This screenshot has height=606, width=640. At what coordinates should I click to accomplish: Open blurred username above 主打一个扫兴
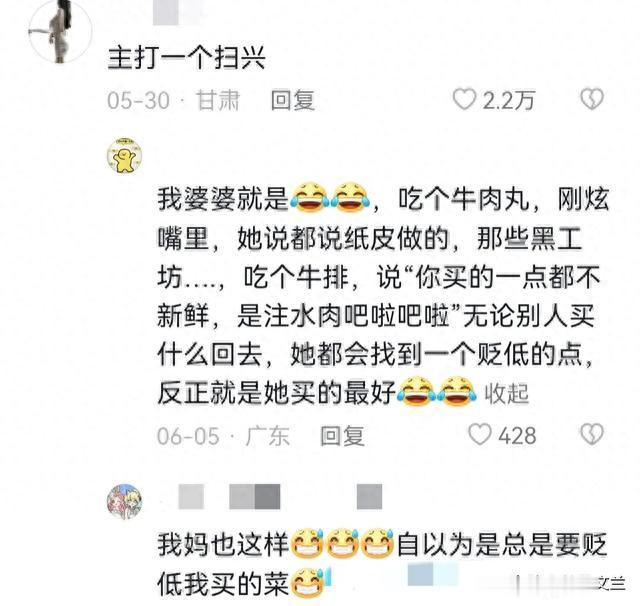[180, 14]
